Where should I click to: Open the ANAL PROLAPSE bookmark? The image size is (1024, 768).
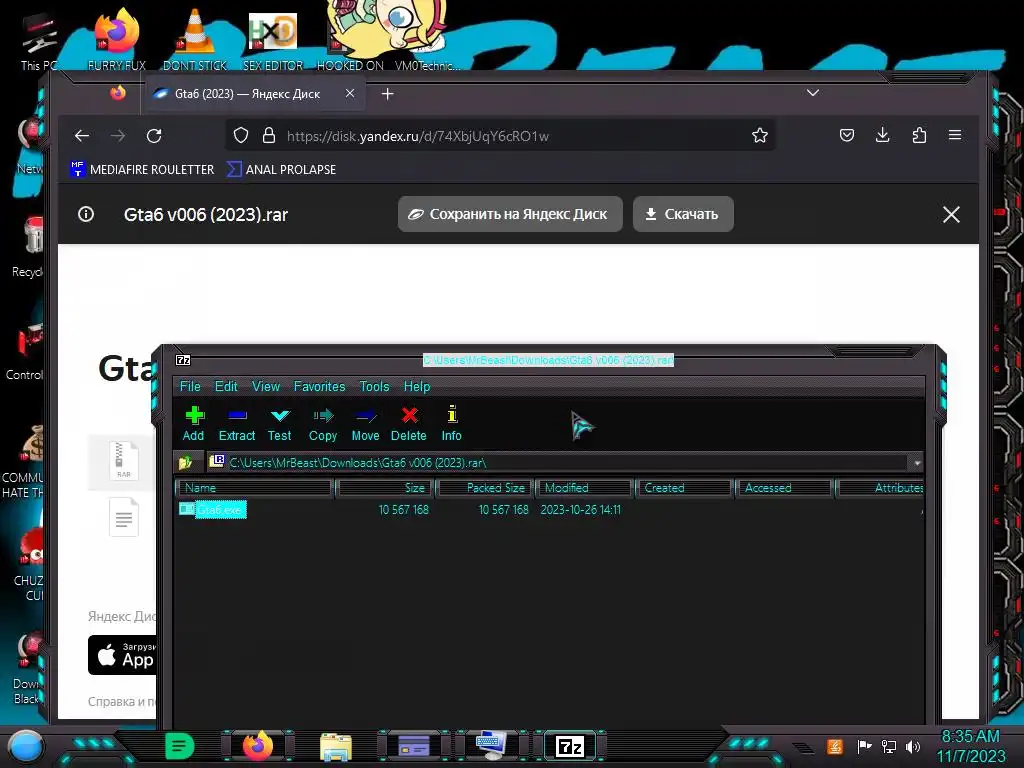click(x=281, y=169)
